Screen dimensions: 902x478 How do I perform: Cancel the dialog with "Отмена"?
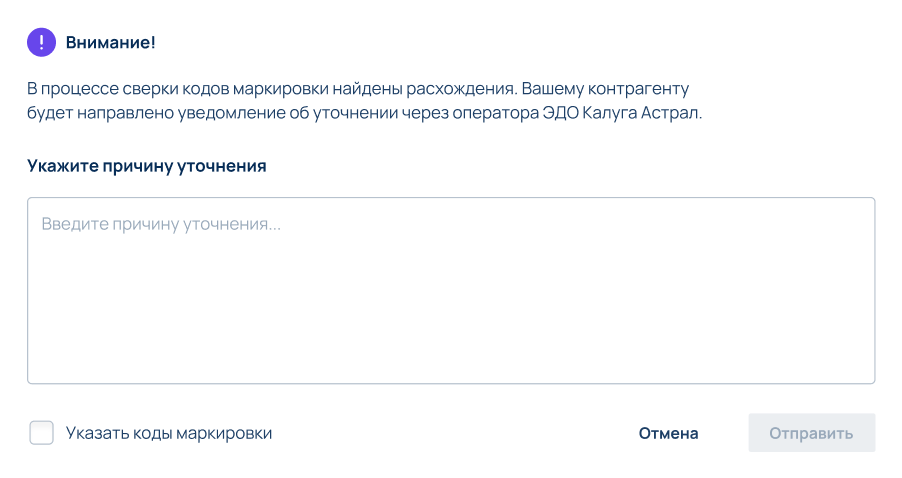tap(668, 433)
